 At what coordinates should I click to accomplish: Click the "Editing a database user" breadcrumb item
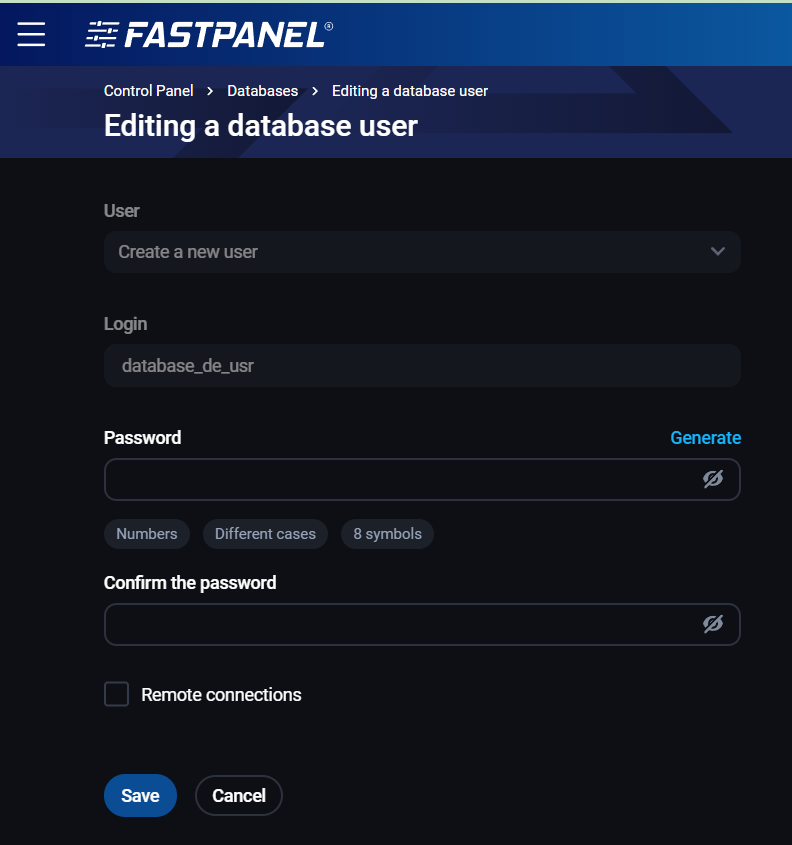(x=410, y=91)
